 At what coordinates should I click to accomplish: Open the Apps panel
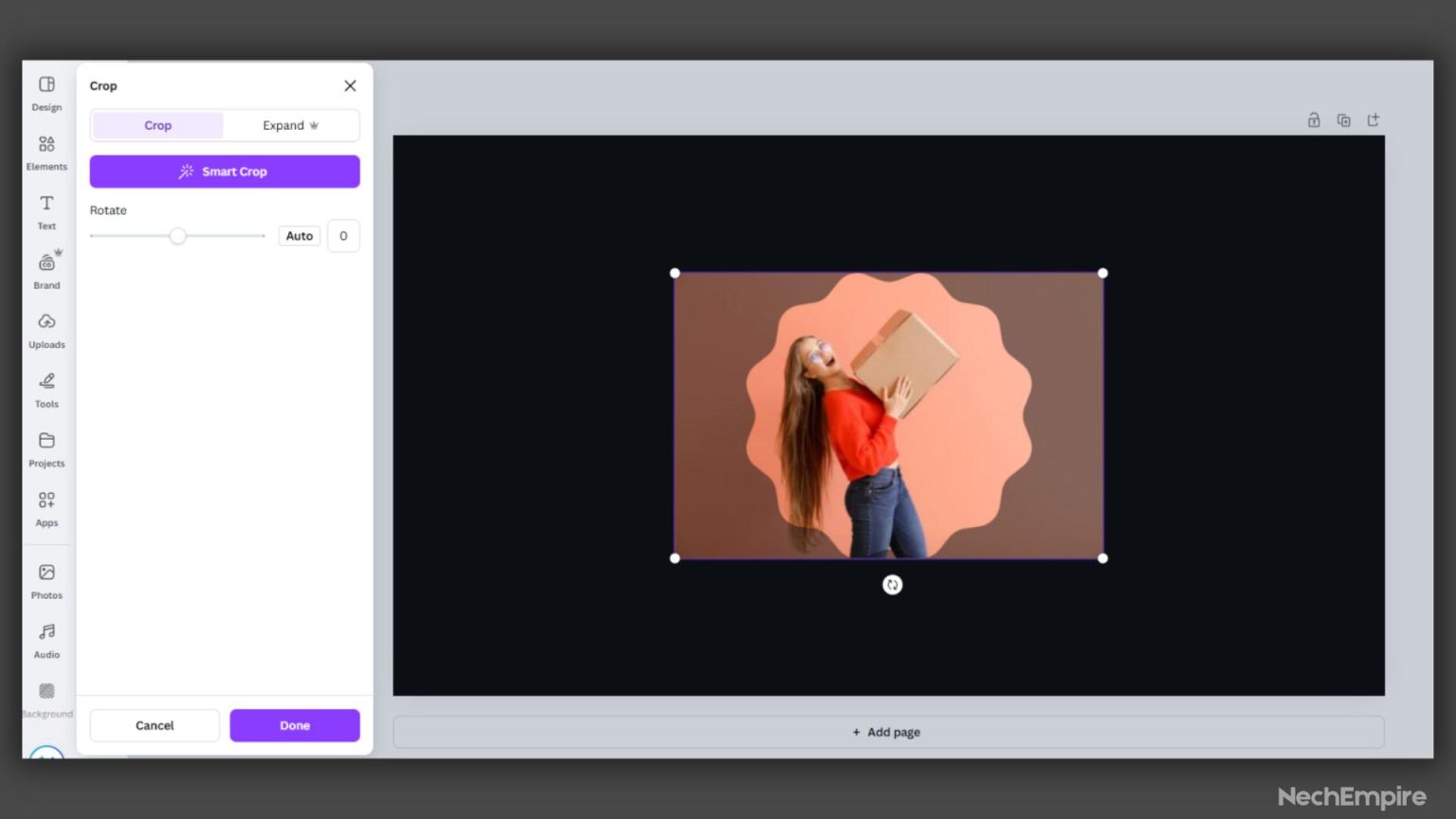45,507
